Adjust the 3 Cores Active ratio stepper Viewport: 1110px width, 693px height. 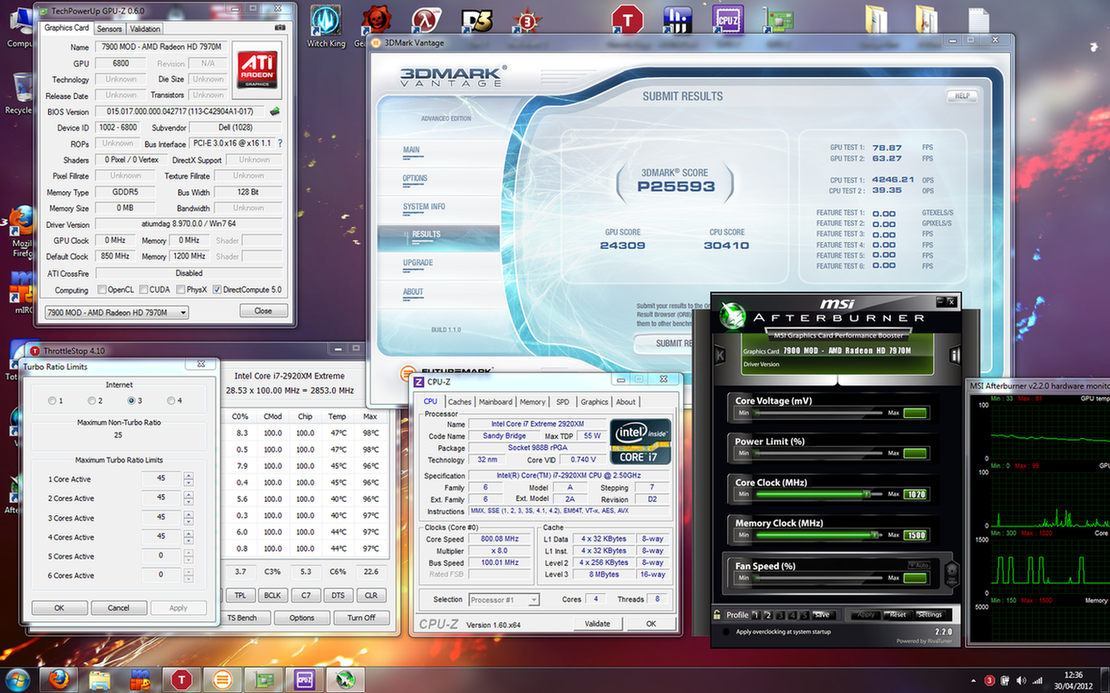(188, 517)
